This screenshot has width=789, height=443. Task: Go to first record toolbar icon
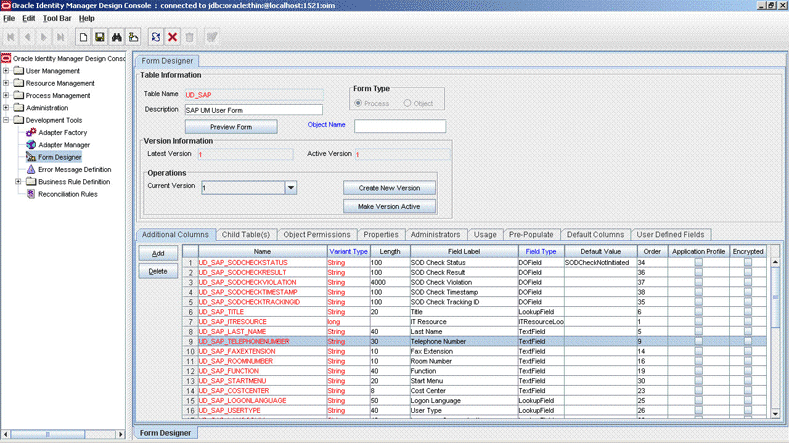point(11,37)
